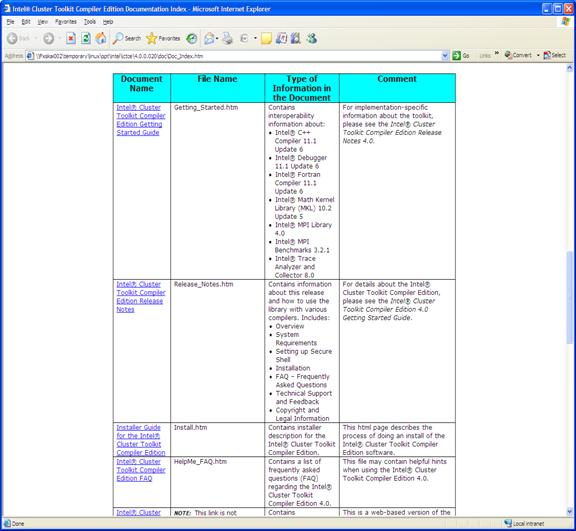
Task: Open the Messenger toolbar icon
Action: coord(312,38)
